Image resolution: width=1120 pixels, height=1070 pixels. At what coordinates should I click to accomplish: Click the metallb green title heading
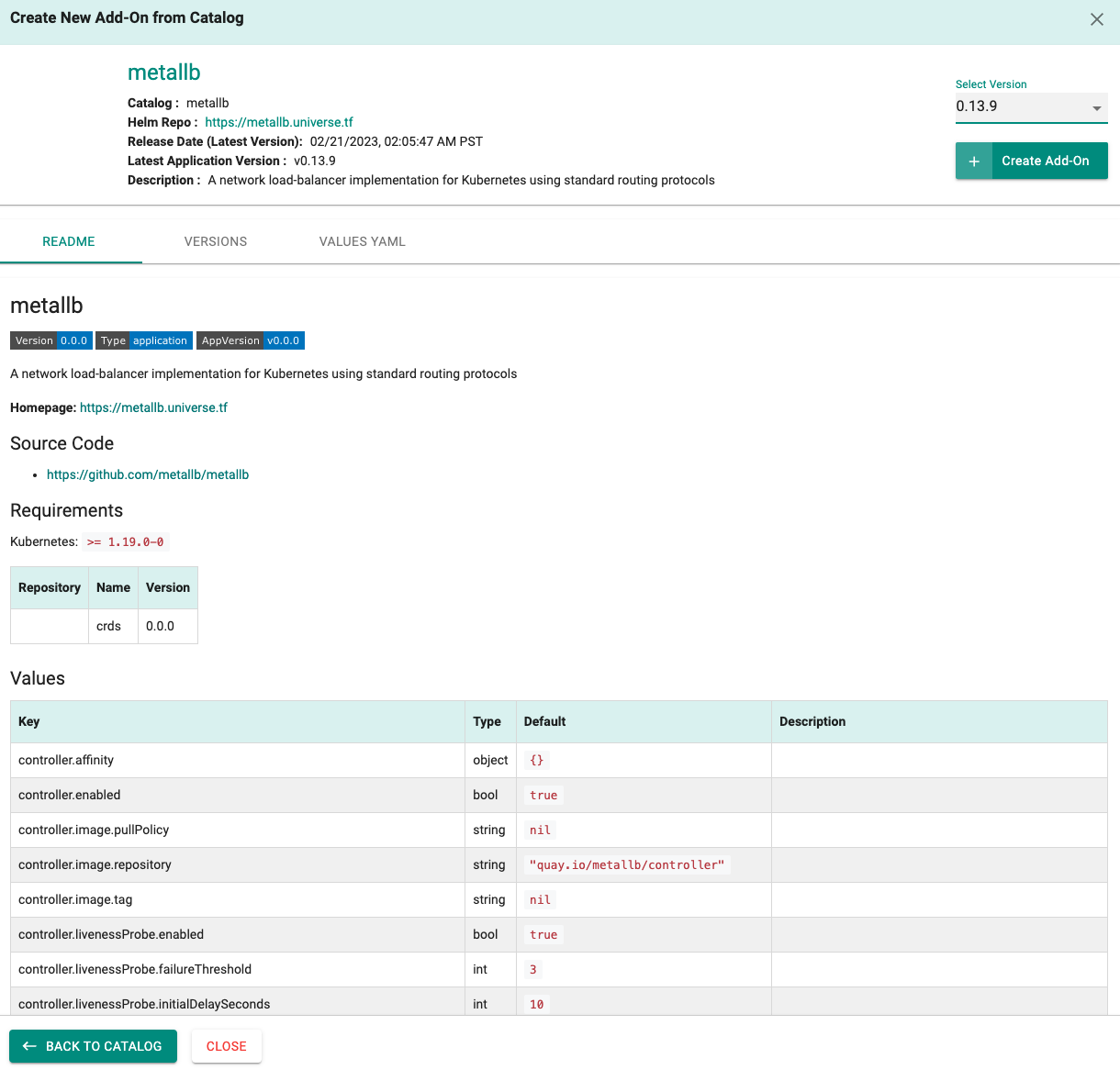coord(164,72)
